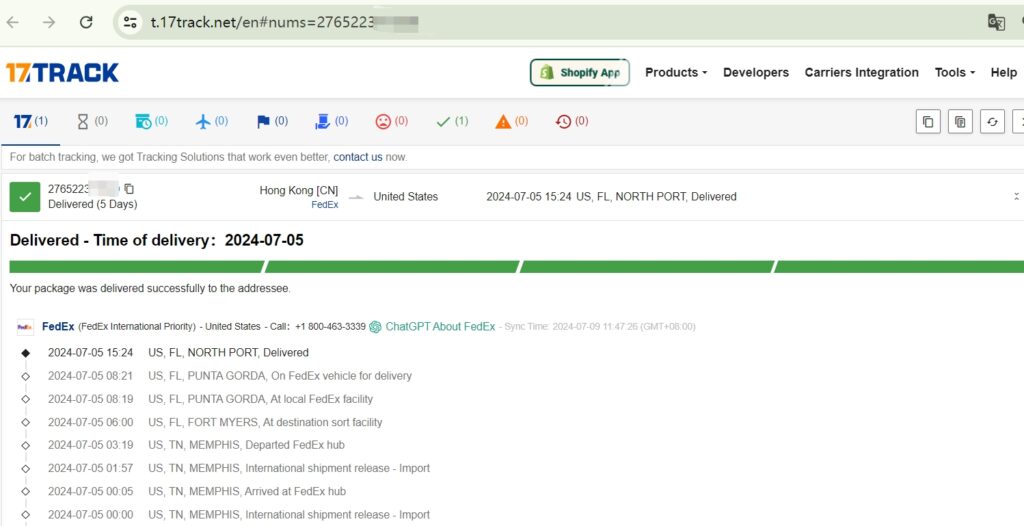Select the orange warning alert (0) tab
1024x526 pixels.
coord(512,122)
